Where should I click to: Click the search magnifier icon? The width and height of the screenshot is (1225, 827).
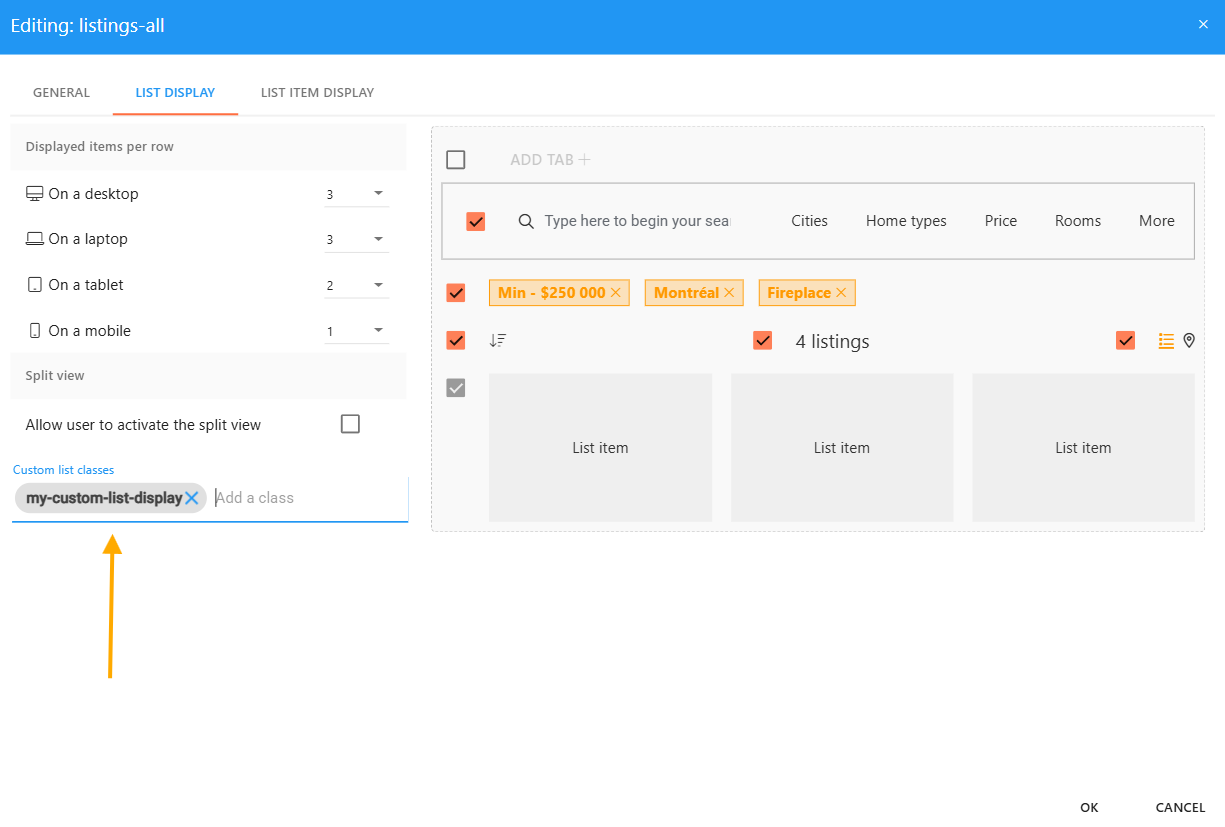(x=526, y=221)
